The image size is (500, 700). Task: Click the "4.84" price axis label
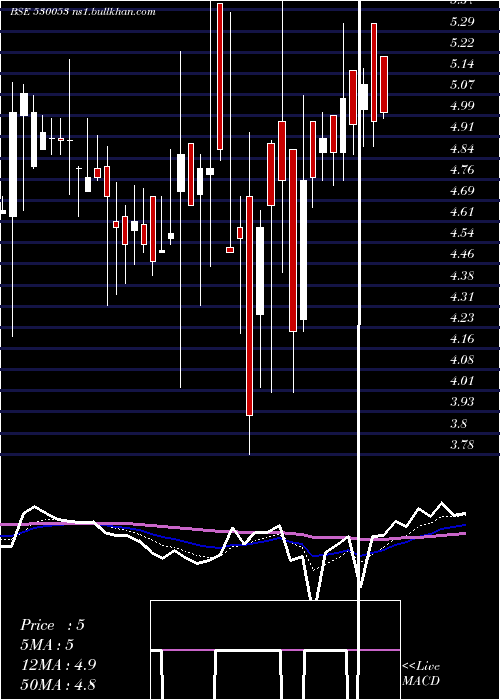[462, 149]
